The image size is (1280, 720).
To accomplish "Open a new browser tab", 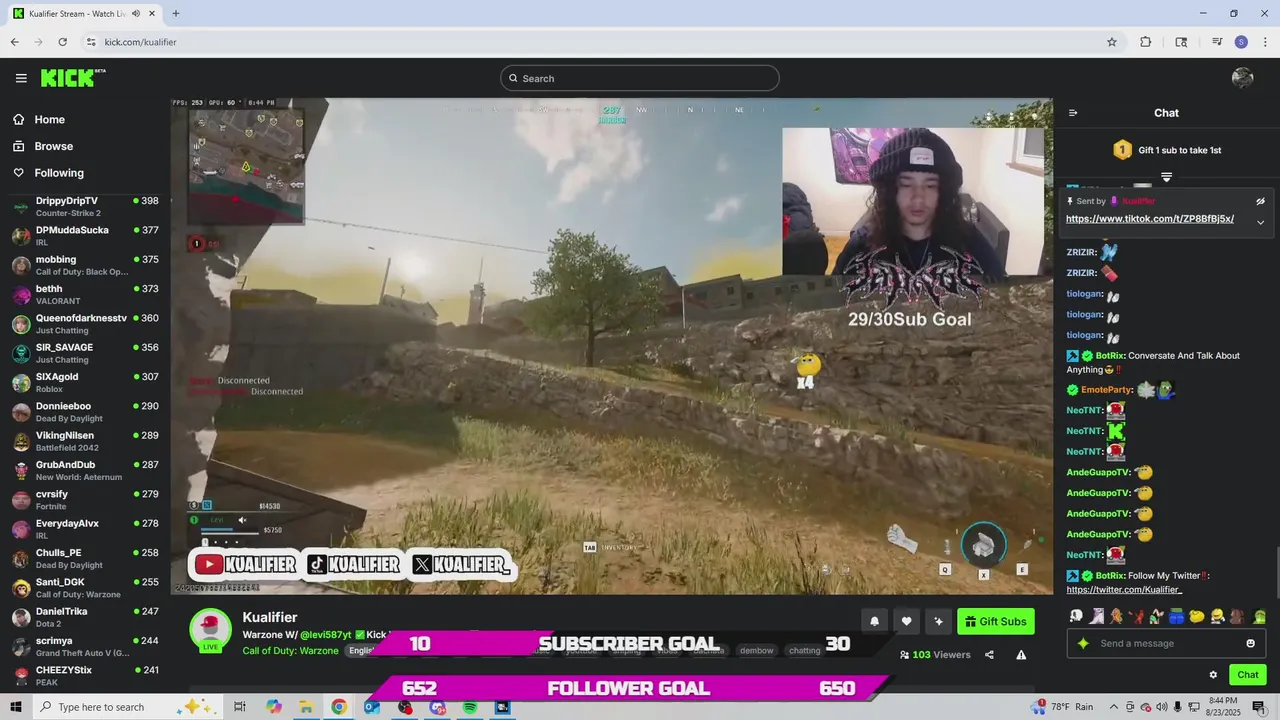I will [175, 14].
